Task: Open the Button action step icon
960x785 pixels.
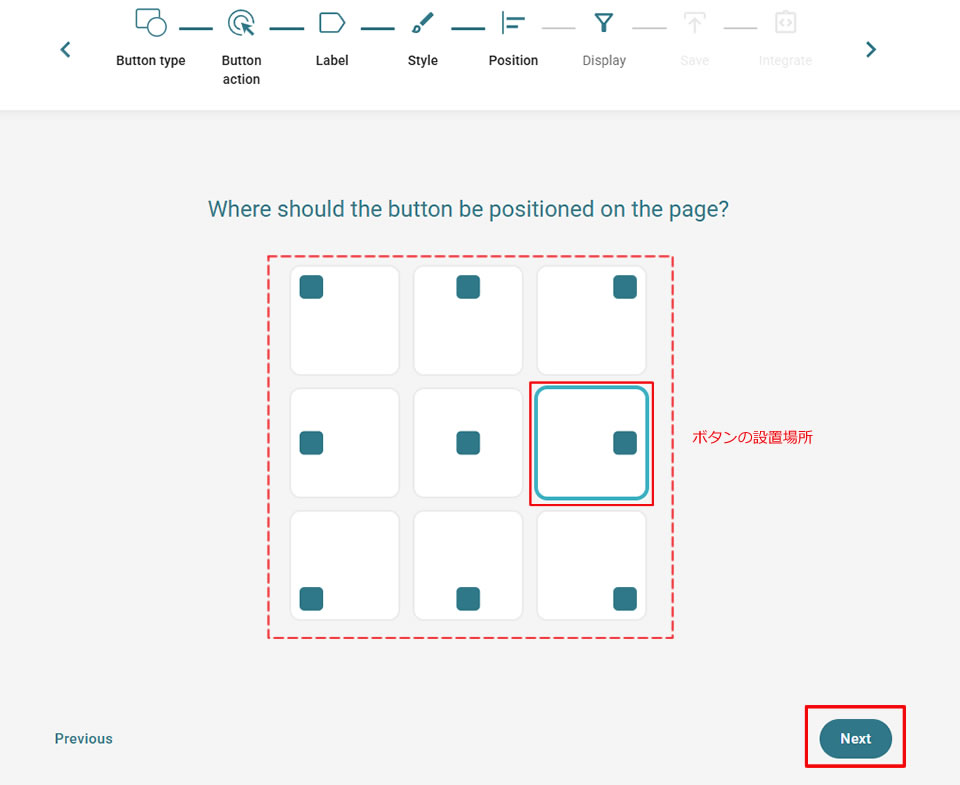Action: (x=241, y=22)
